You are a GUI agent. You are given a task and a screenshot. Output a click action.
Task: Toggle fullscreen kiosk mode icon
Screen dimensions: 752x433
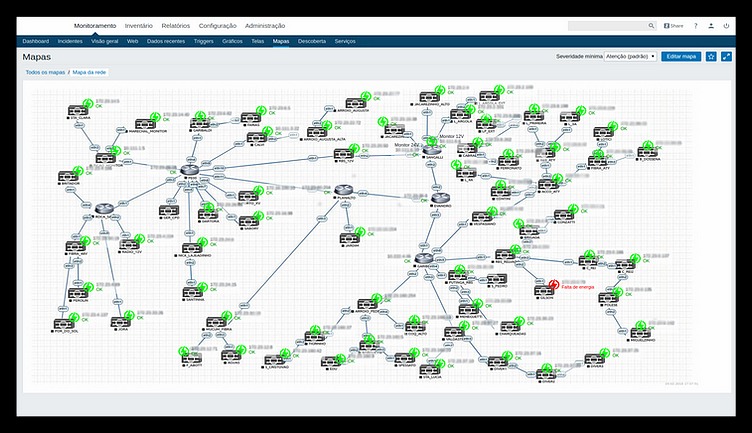click(725, 57)
